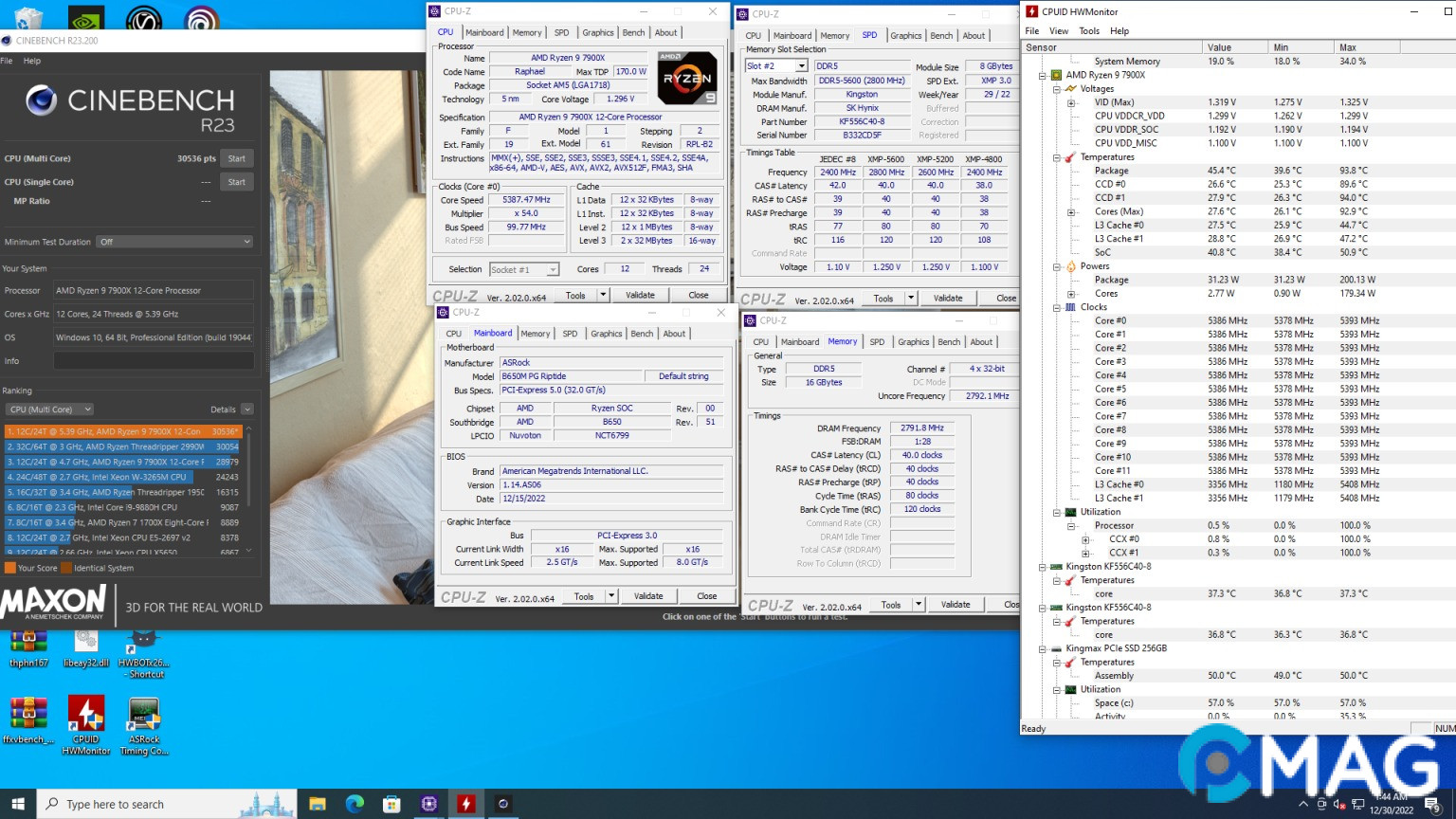Click the Cinebench icon in the taskbar
Image resolution: width=1456 pixels, height=819 pixels.
[x=502, y=803]
